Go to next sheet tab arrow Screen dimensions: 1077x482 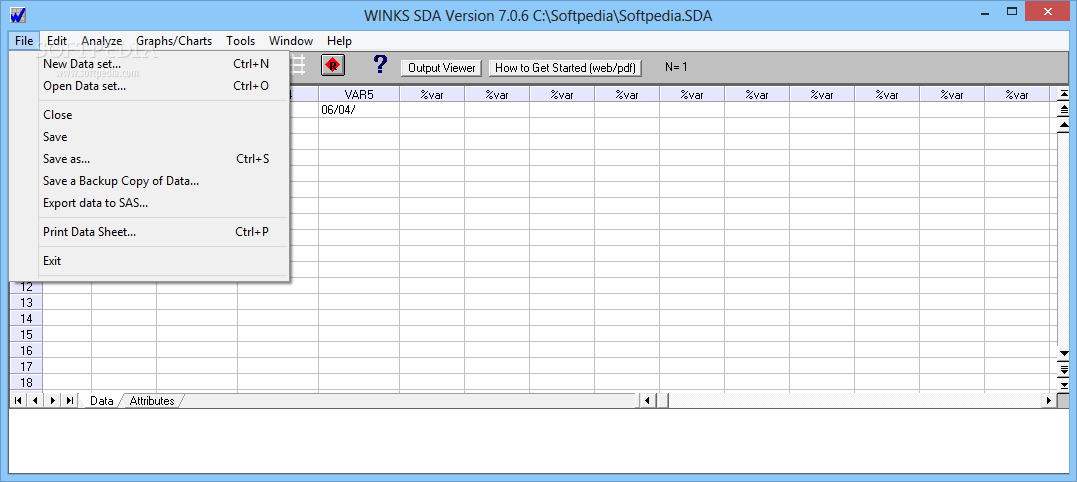point(53,400)
